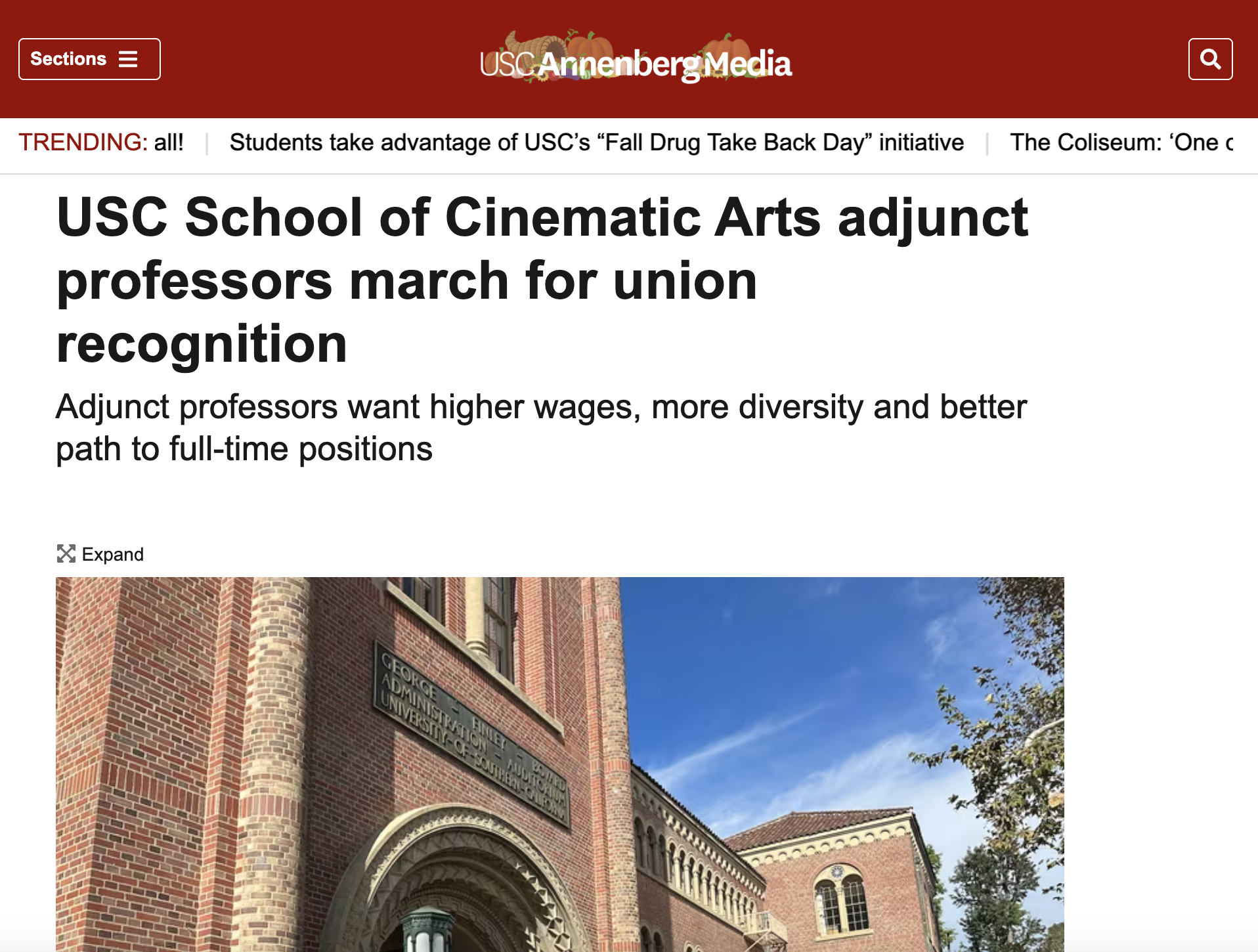Click the Finley Auditorium building photo
The width and height of the screenshot is (1258, 952).
click(x=559, y=764)
